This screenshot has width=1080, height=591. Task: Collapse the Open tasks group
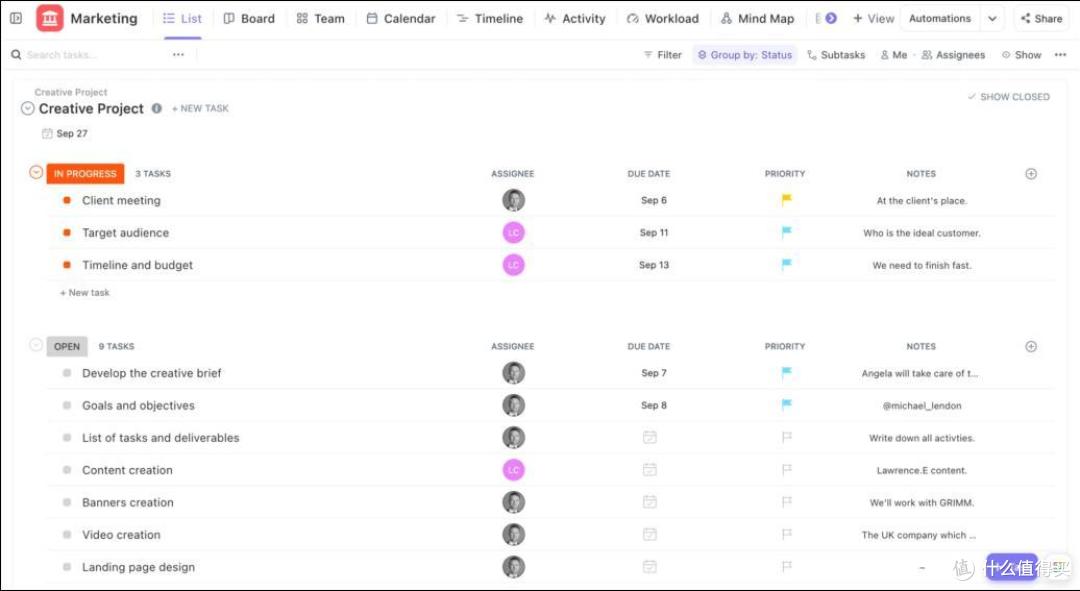click(37, 344)
